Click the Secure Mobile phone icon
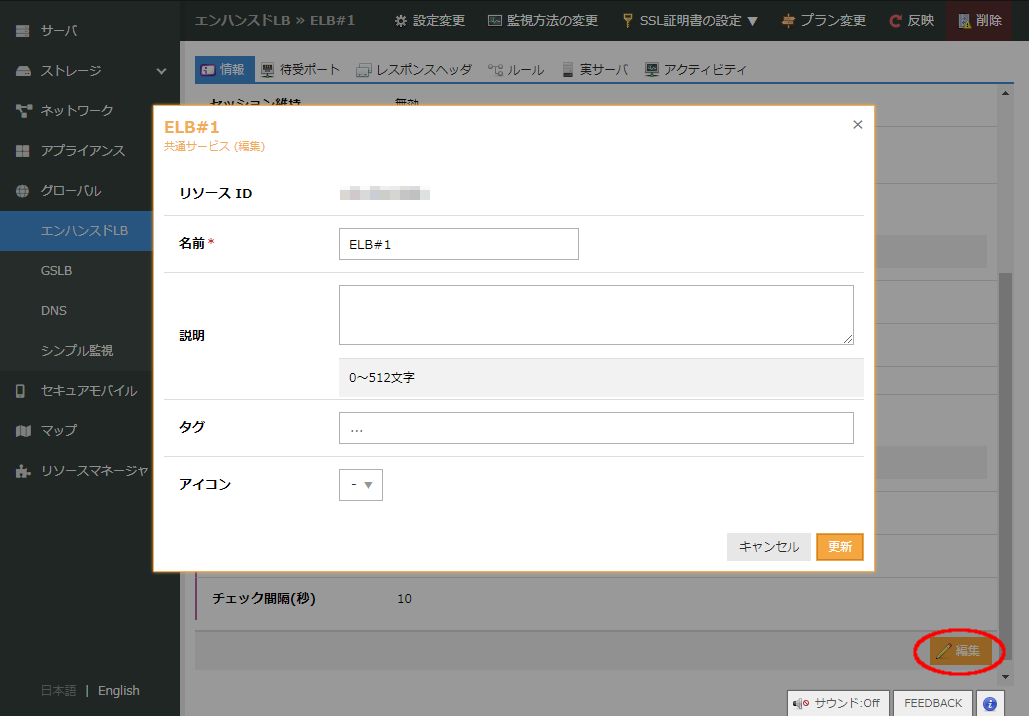 (21, 391)
